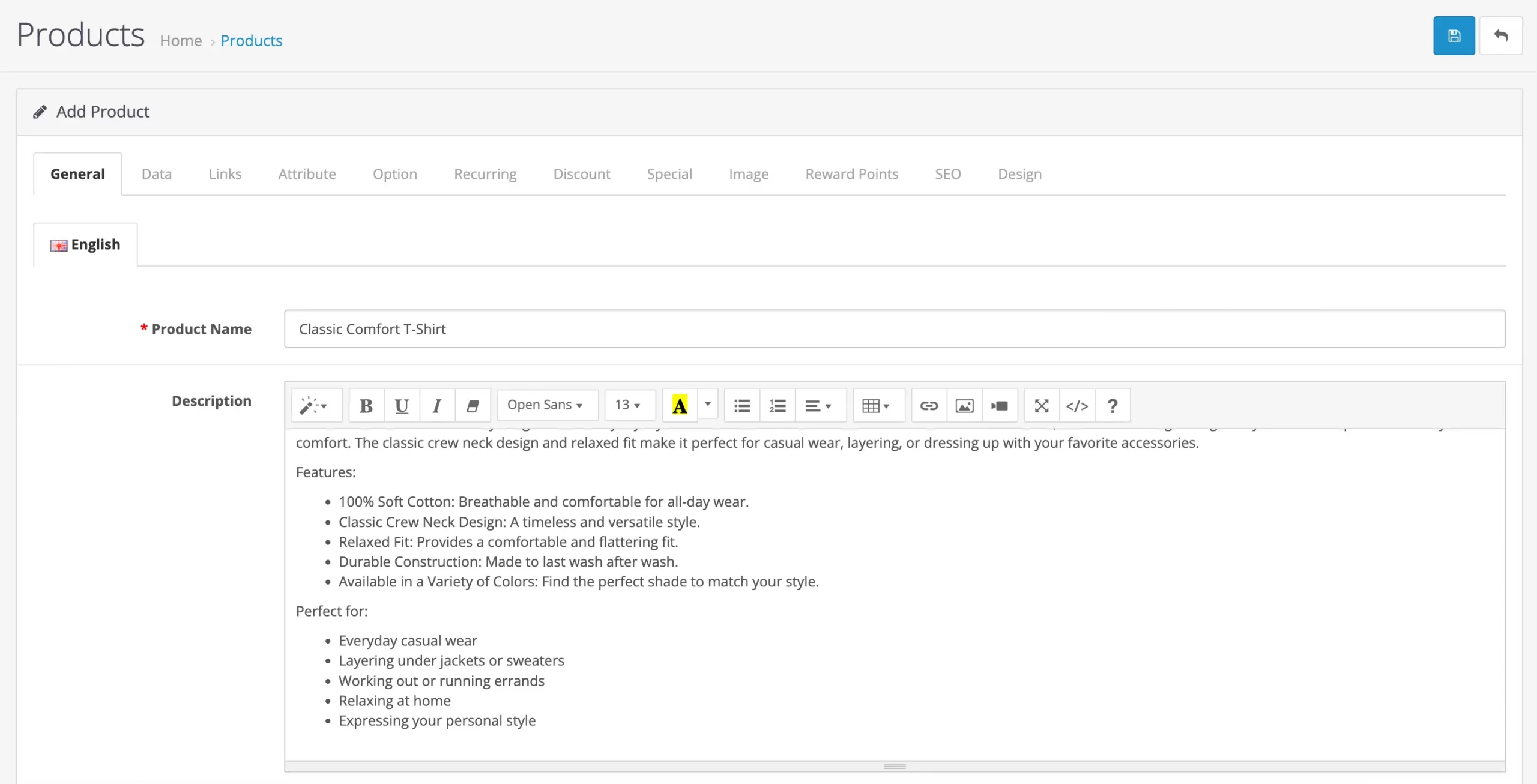Select the numbered list icon

778,405
